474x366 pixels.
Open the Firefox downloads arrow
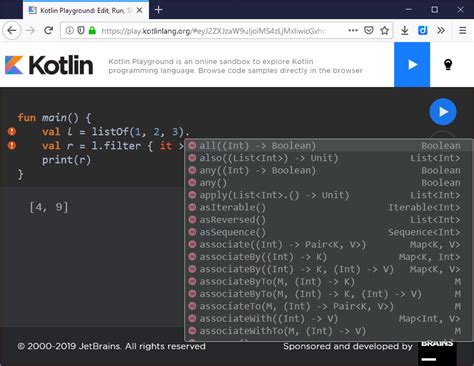405,31
